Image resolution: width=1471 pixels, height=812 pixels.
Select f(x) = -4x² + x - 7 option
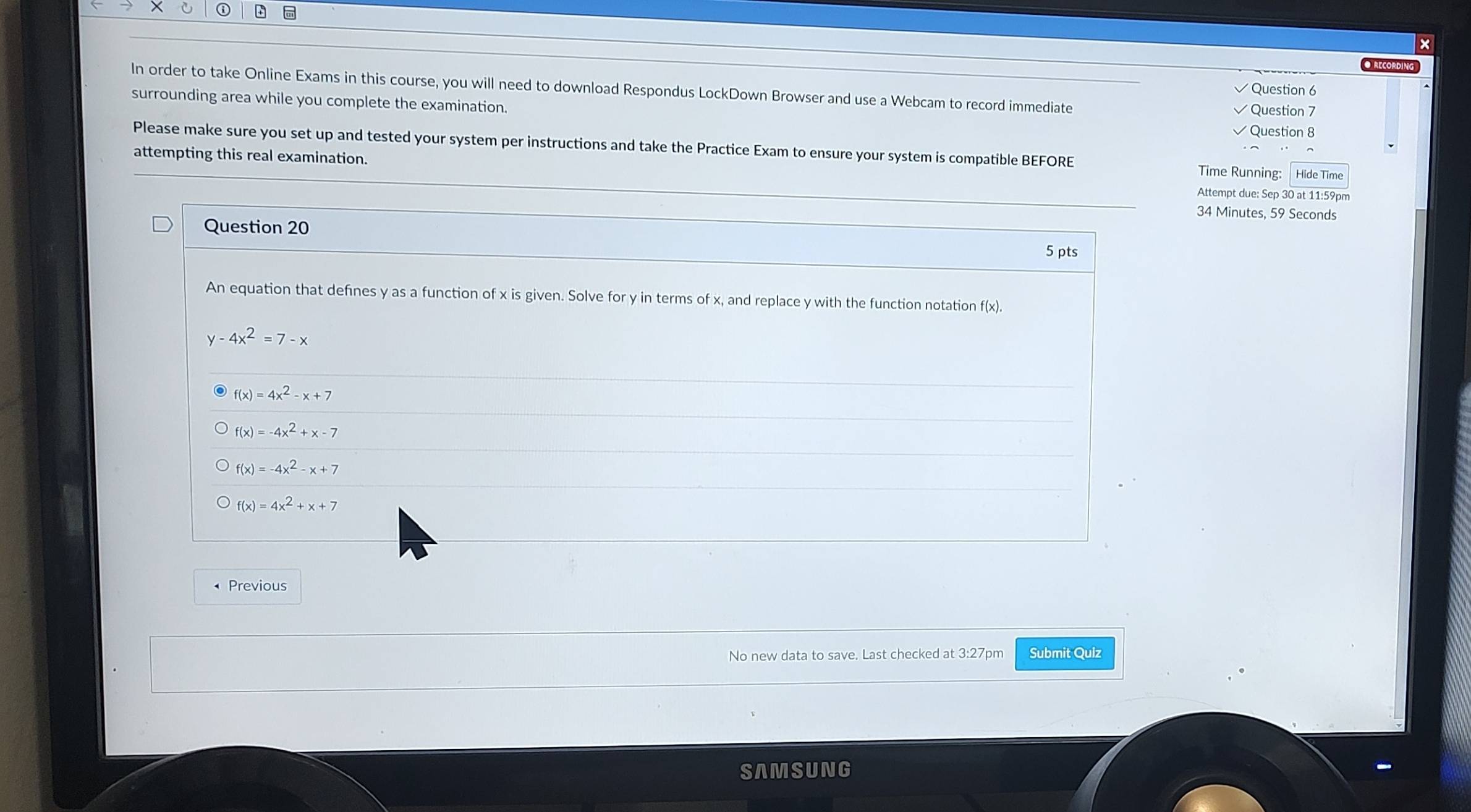click(220, 432)
